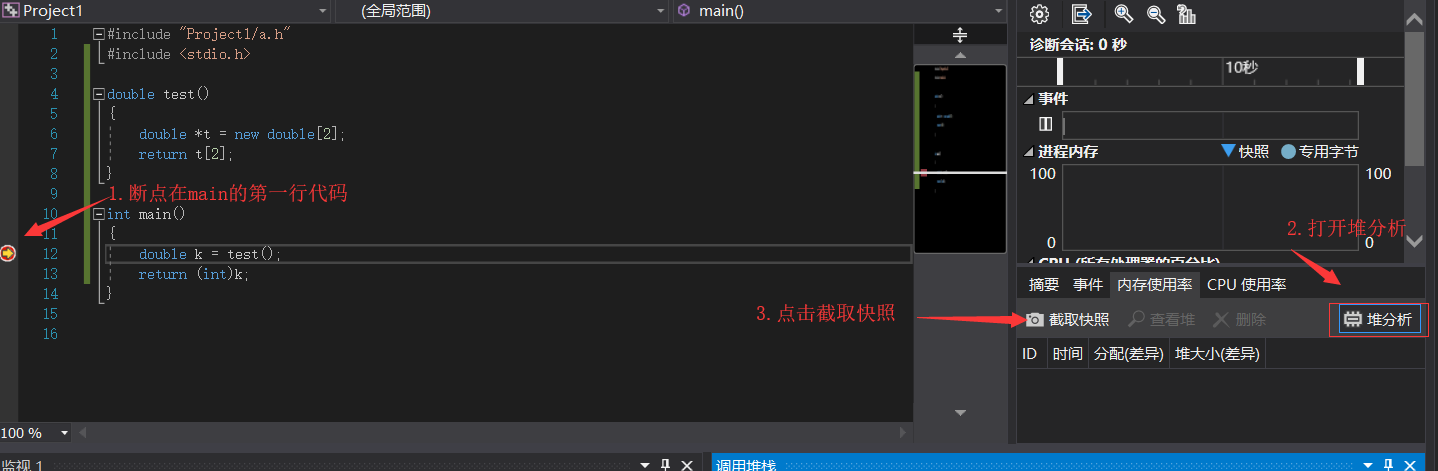
Task: Collapse the test() function at line 4
Action: click(98, 94)
